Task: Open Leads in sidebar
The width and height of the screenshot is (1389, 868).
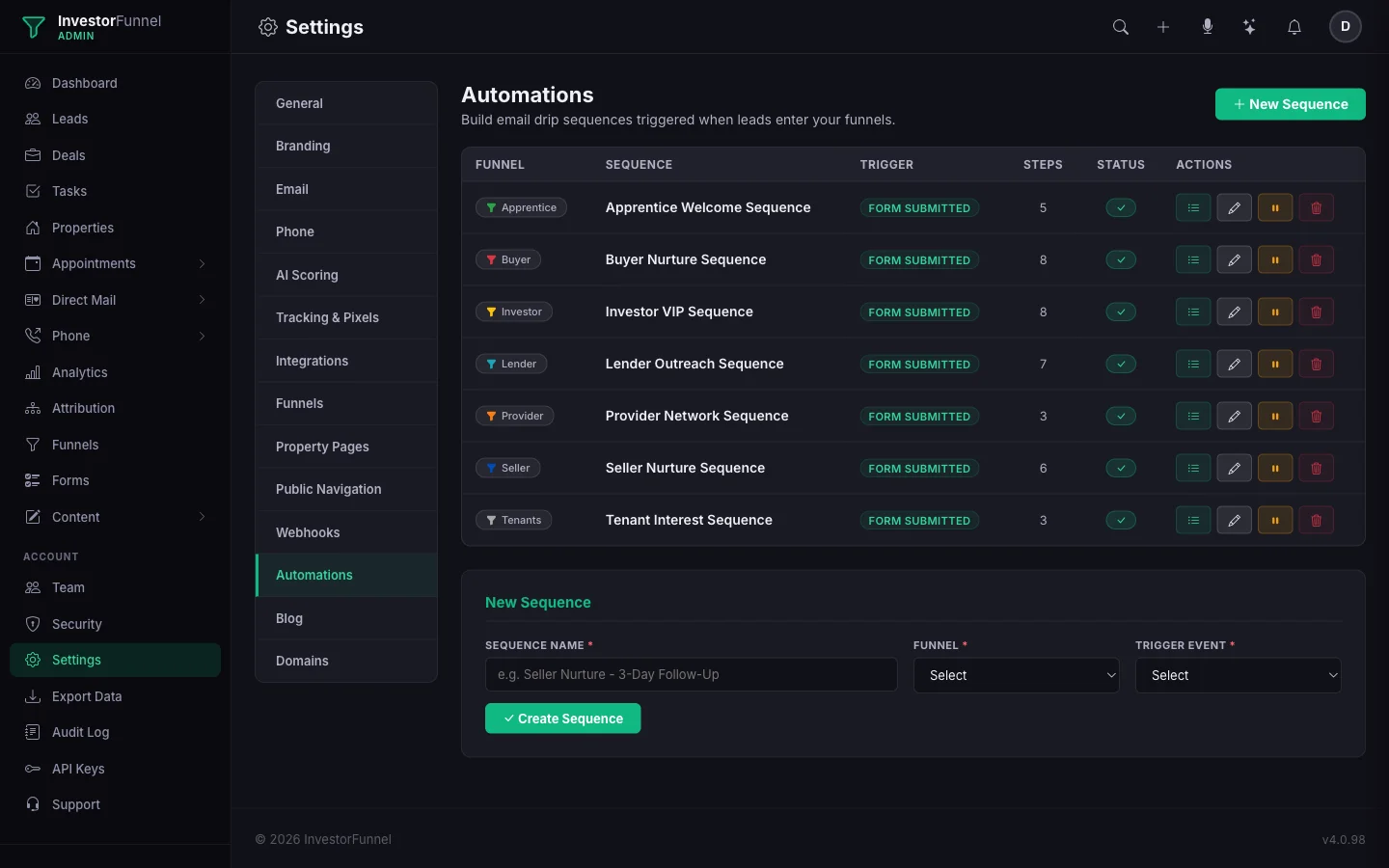Action: click(115, 119)
